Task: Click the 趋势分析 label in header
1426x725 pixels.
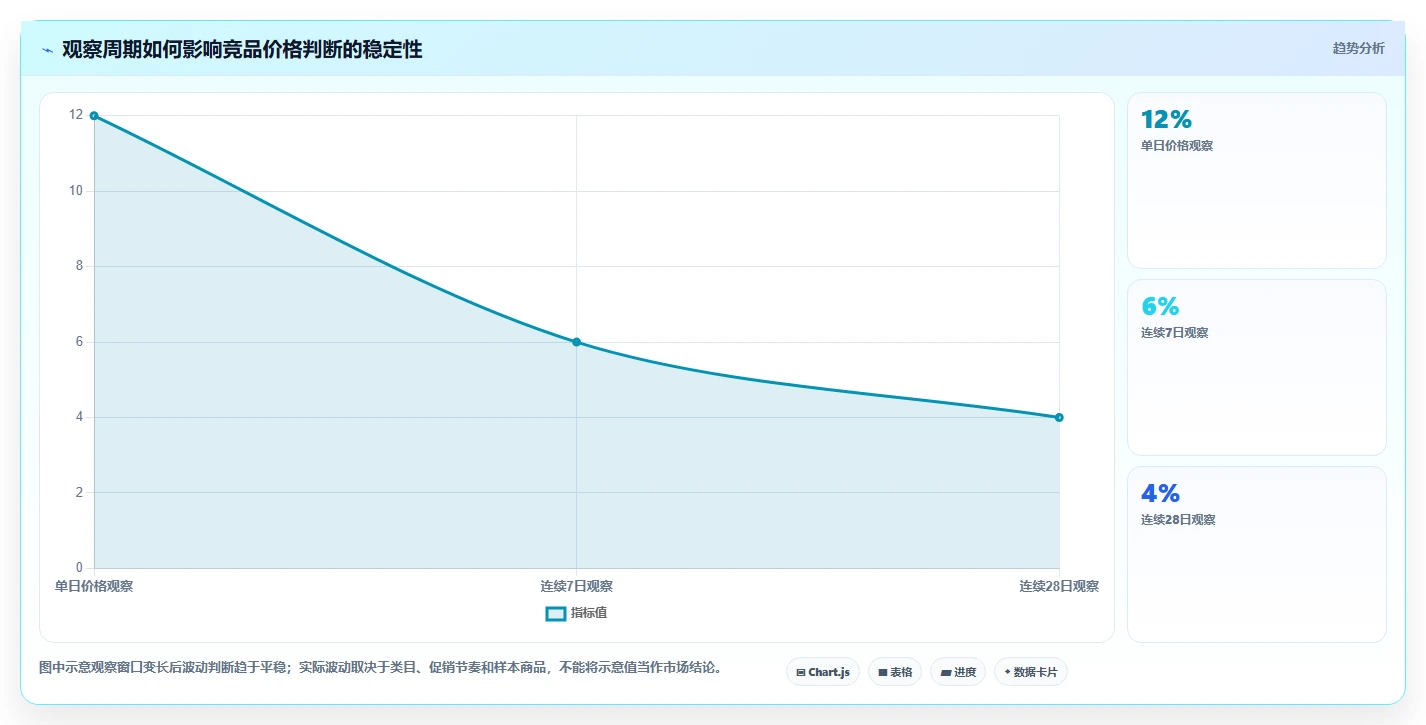Action: click(x=1358, y=48)
